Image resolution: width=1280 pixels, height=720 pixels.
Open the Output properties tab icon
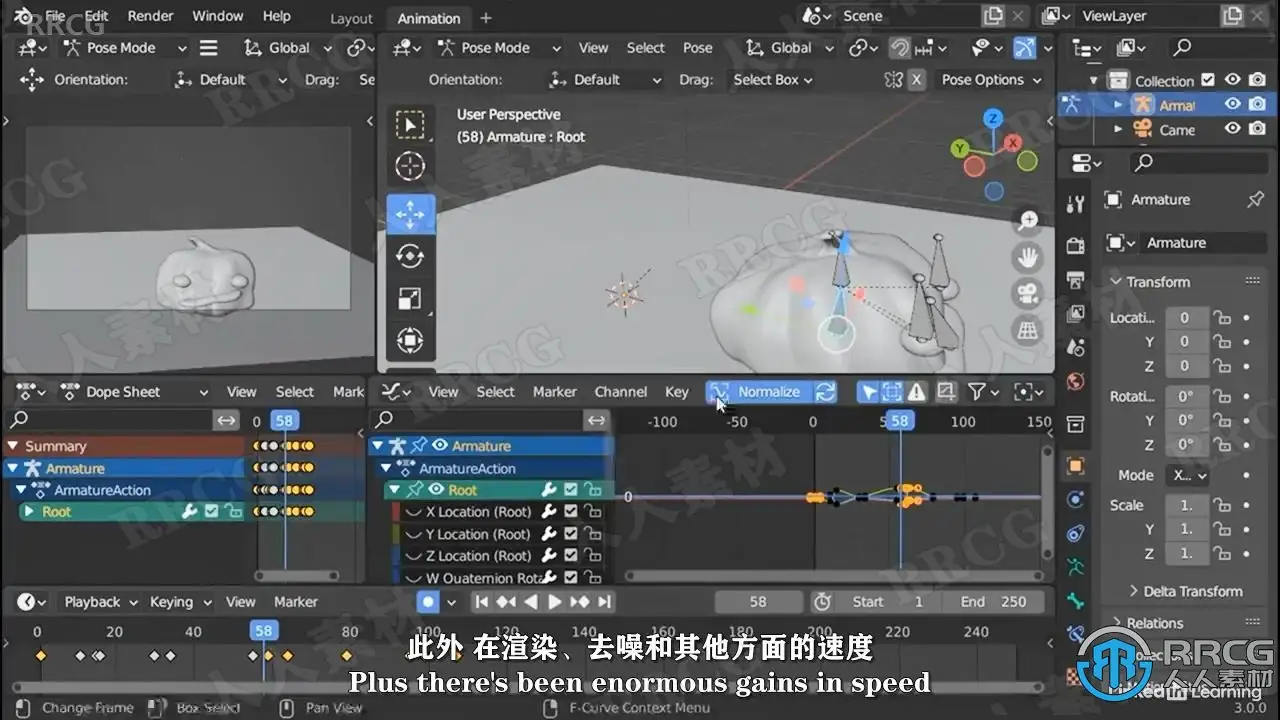point(1076,280)
